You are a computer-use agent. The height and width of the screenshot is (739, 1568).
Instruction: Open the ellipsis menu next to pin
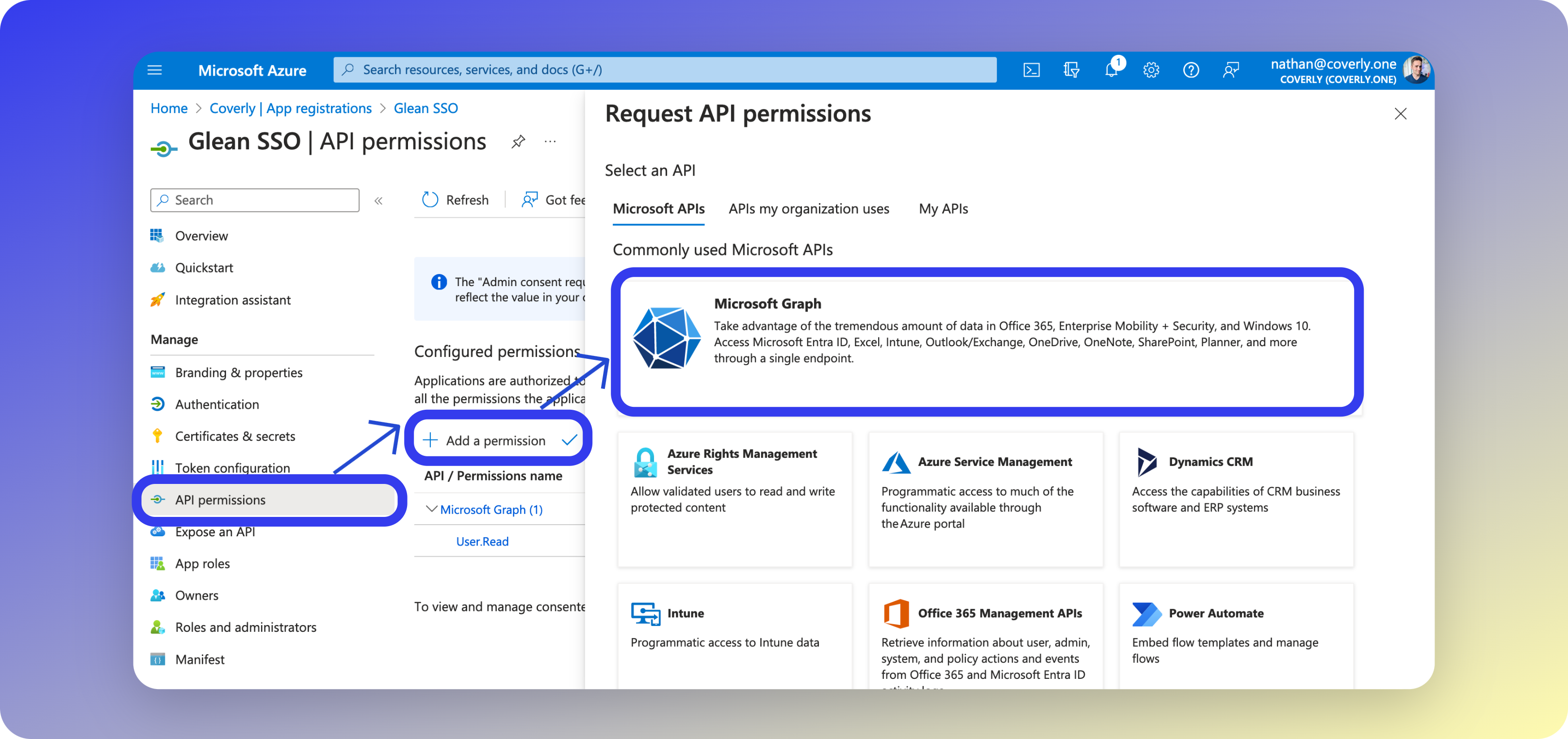550,141
